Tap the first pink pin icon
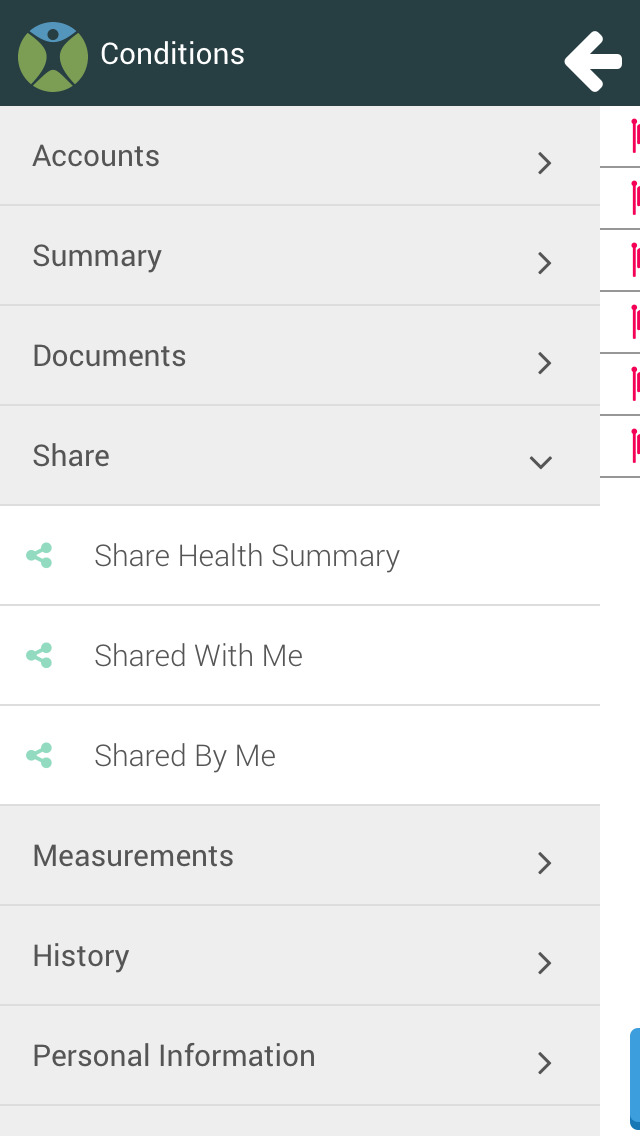Viewport: 640px width, 1136px height. pos(635,136)
